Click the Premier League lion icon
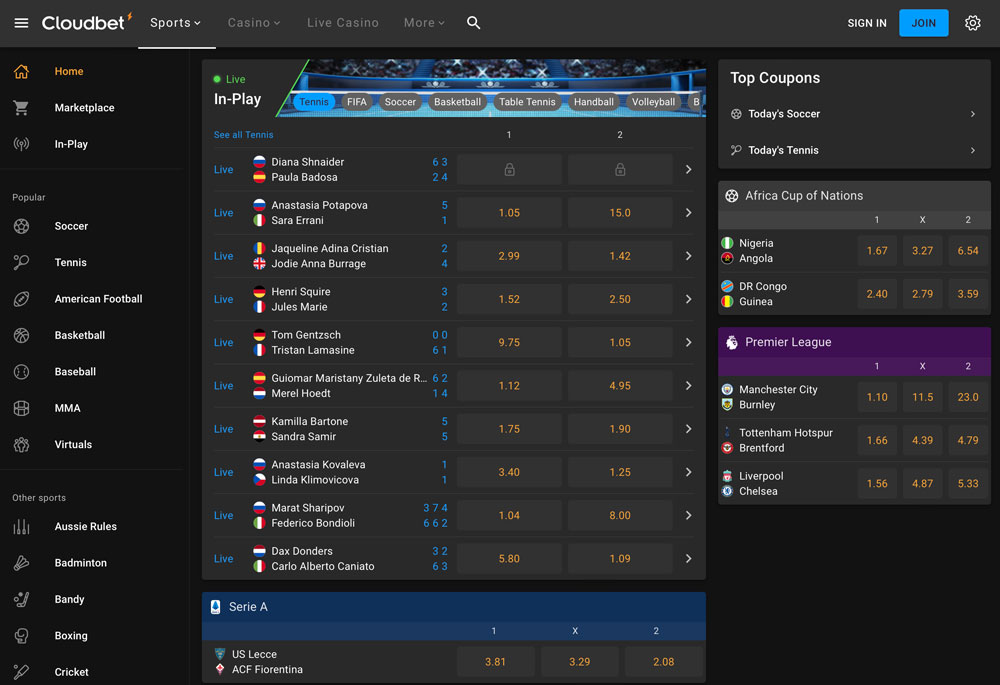Screen dimensions: 1000x685 (x=732, y=342)
